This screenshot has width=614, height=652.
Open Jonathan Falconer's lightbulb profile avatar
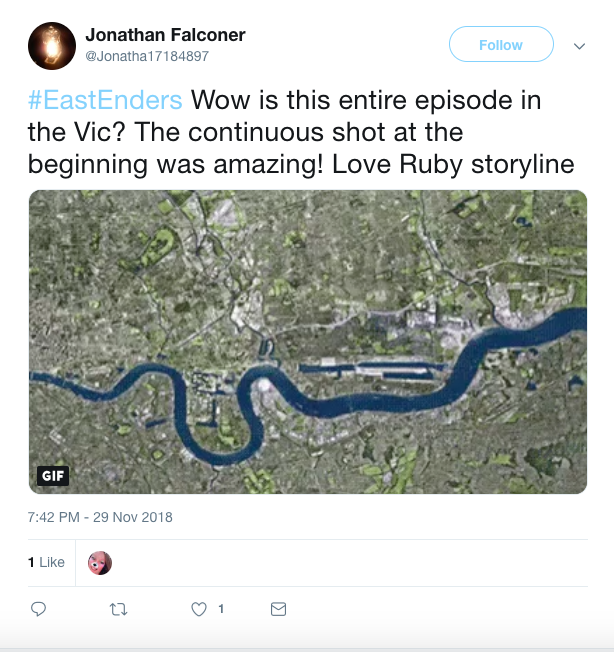click(52, 46)
